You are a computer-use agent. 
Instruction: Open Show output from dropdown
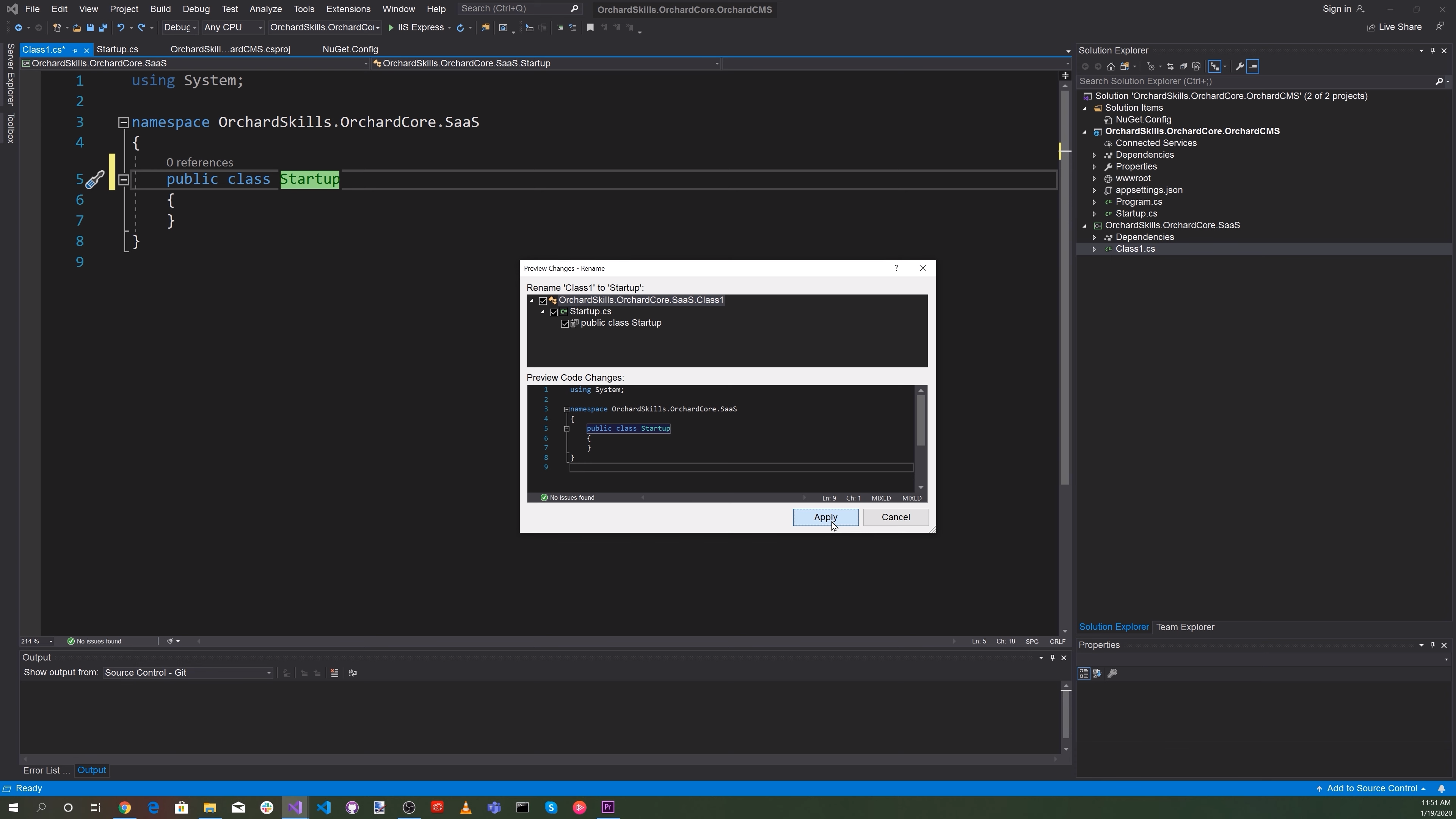point(188,673)
